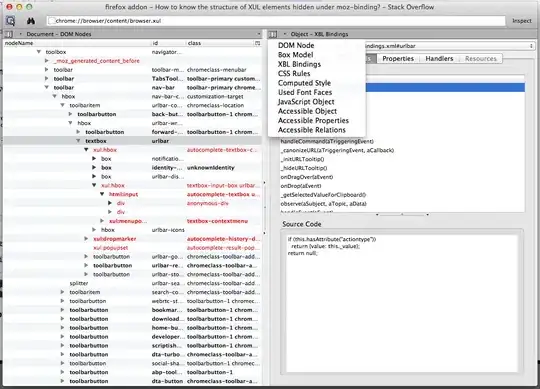Click the Inspect button

click(x=522, y=21)
